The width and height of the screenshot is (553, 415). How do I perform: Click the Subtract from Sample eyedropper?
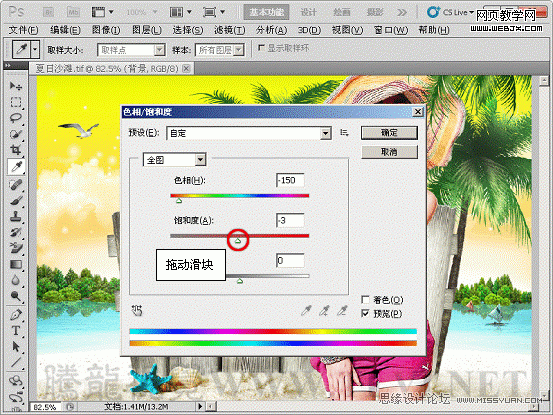coord(341,310)
